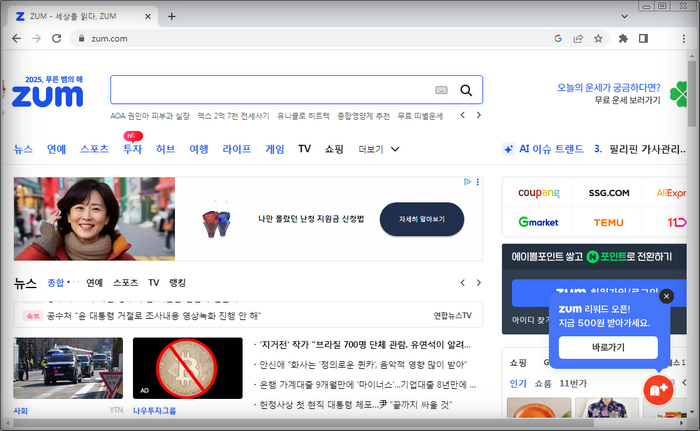Open the 스포츠 navigation menu

[94, 149]
